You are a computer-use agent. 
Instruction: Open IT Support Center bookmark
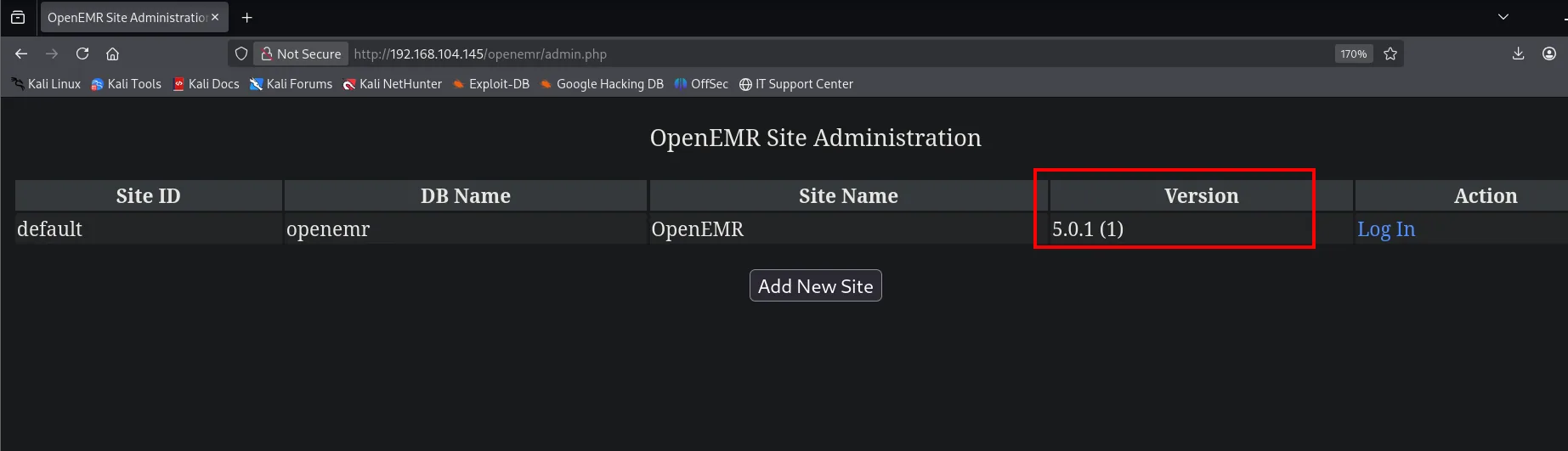[795, 84]
